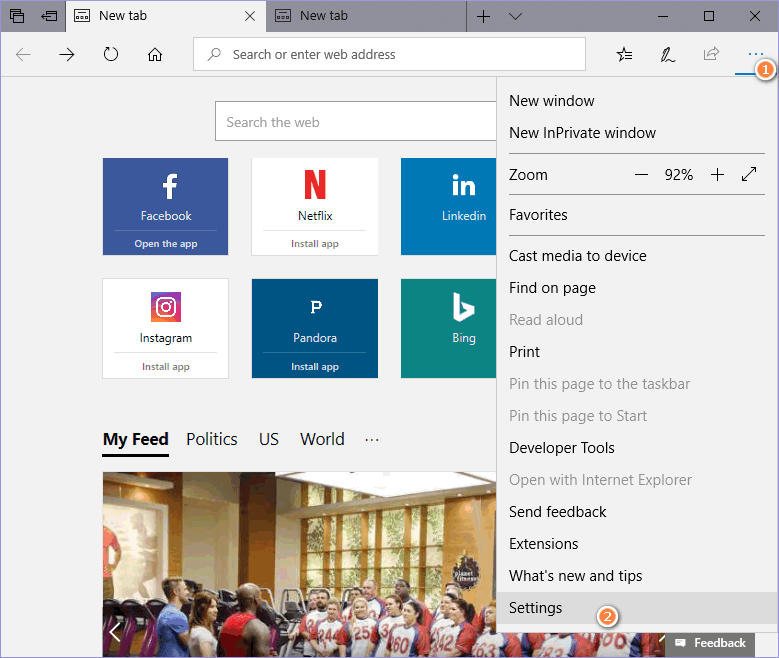Switch to the second New tab
The height and width of the screenshot is (658, 779).
coord(366,16)
